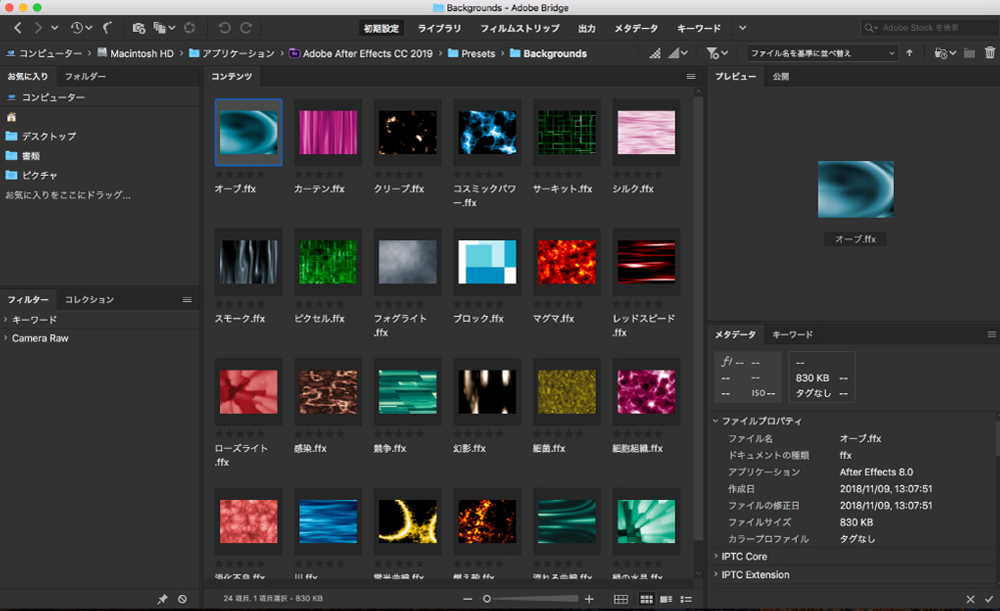Toggle the sort ascending arrow

pyautogui.click(x=910, y=52)
